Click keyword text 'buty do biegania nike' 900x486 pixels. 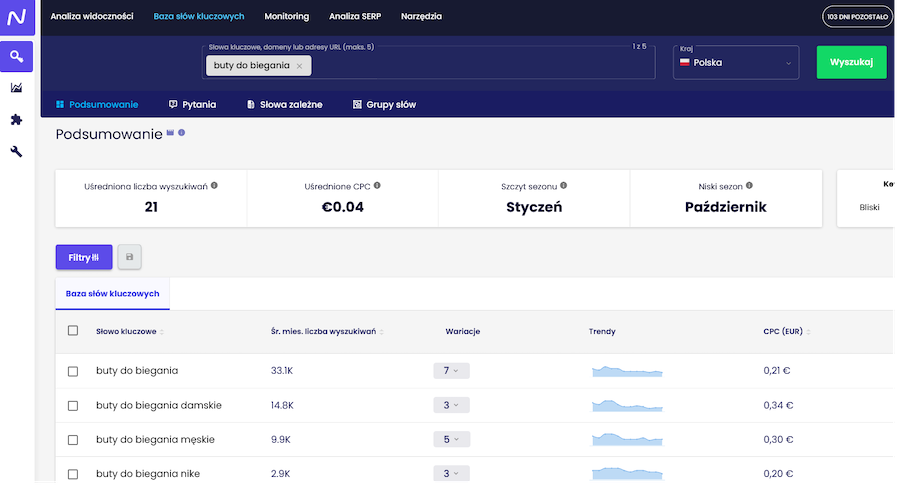pyautogui.click(x=148, y=473)
